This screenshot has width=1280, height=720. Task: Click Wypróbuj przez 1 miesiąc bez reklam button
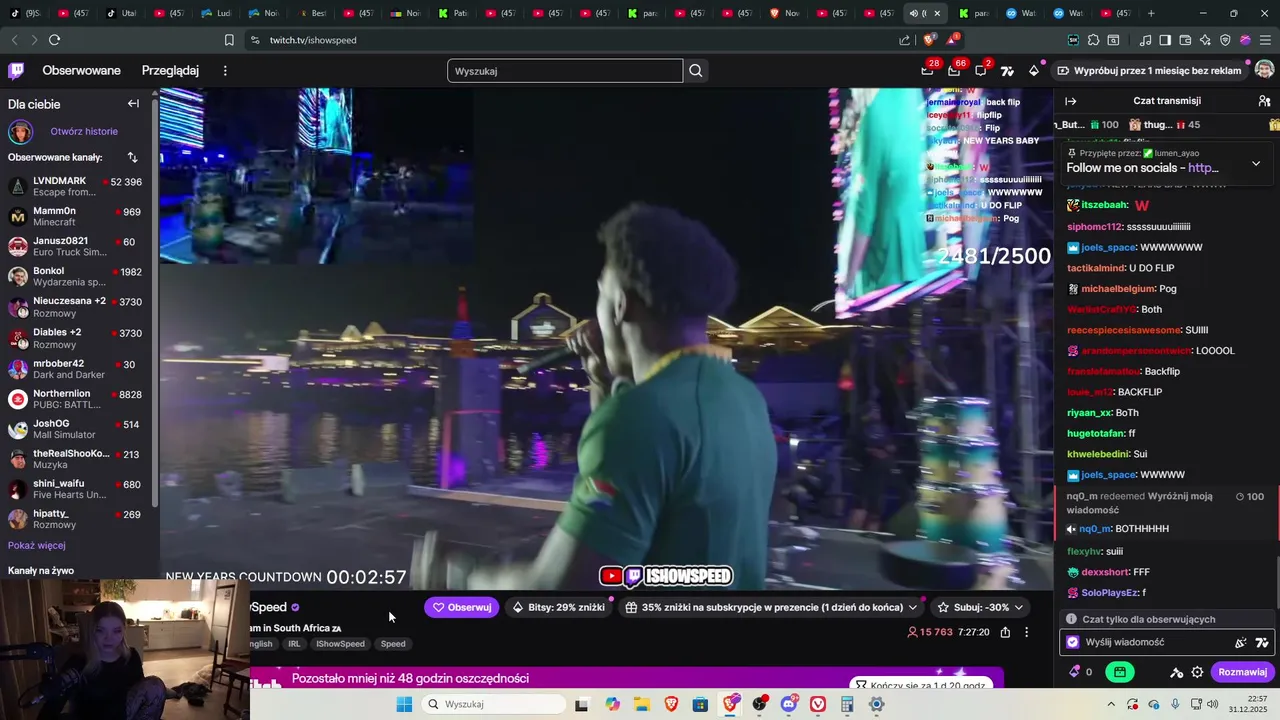pyautogui.click(x=1150, y=71)
